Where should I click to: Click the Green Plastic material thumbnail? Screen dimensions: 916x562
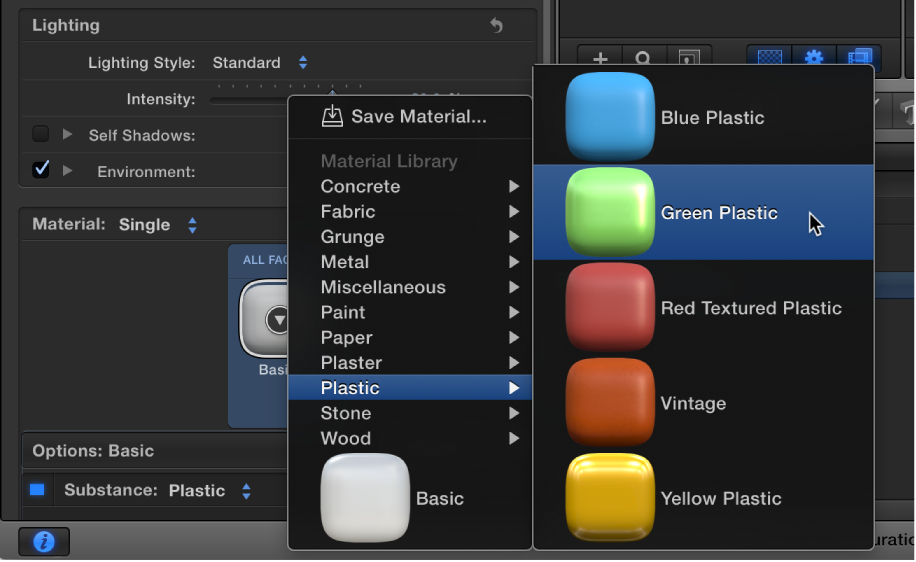click(x=610, y=212)
